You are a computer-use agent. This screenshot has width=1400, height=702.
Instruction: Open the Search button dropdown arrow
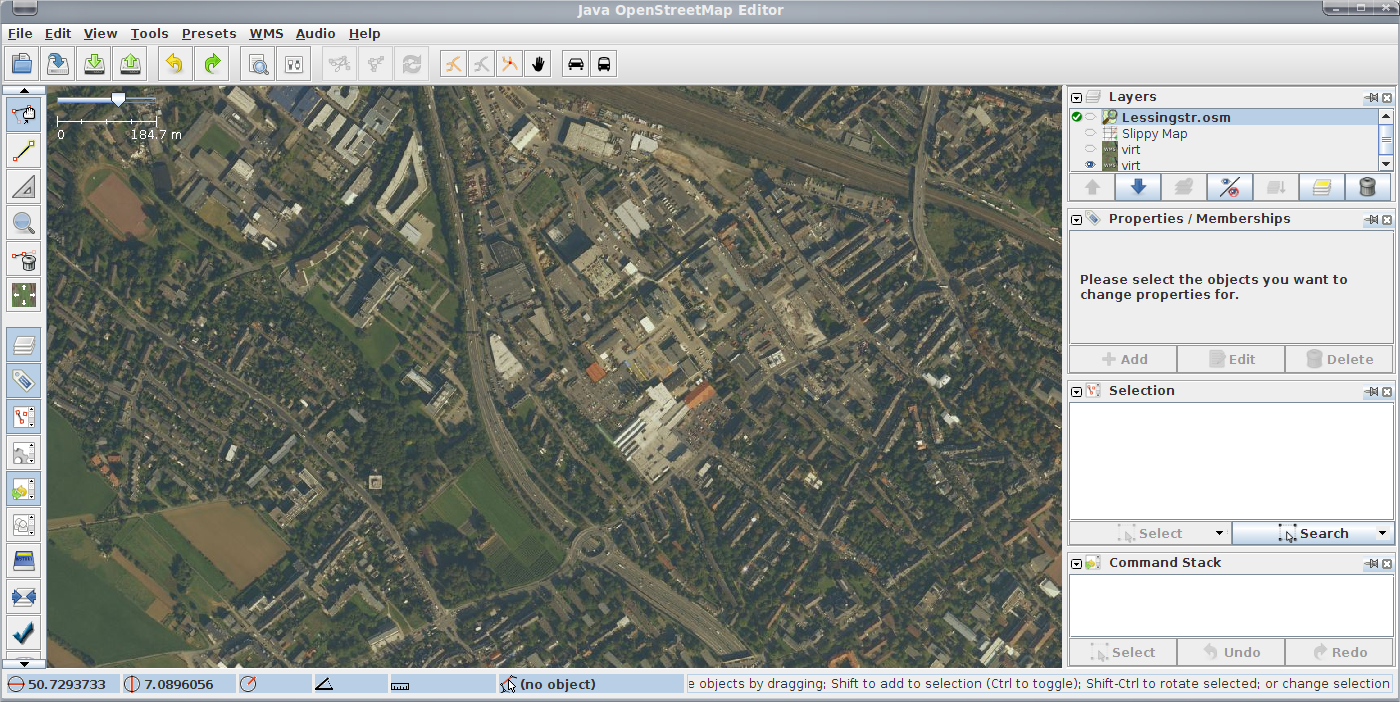[x=1383, y=534]
